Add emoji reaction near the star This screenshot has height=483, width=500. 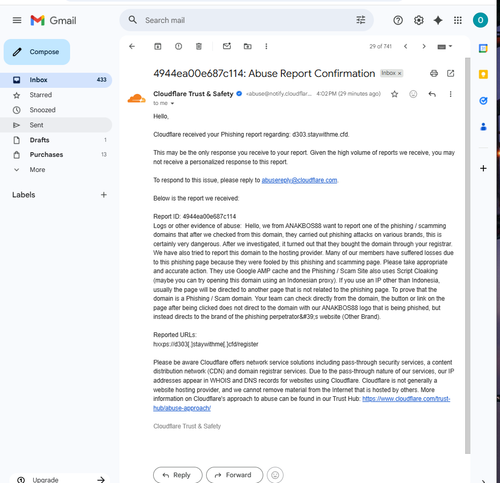pos(413,94)
